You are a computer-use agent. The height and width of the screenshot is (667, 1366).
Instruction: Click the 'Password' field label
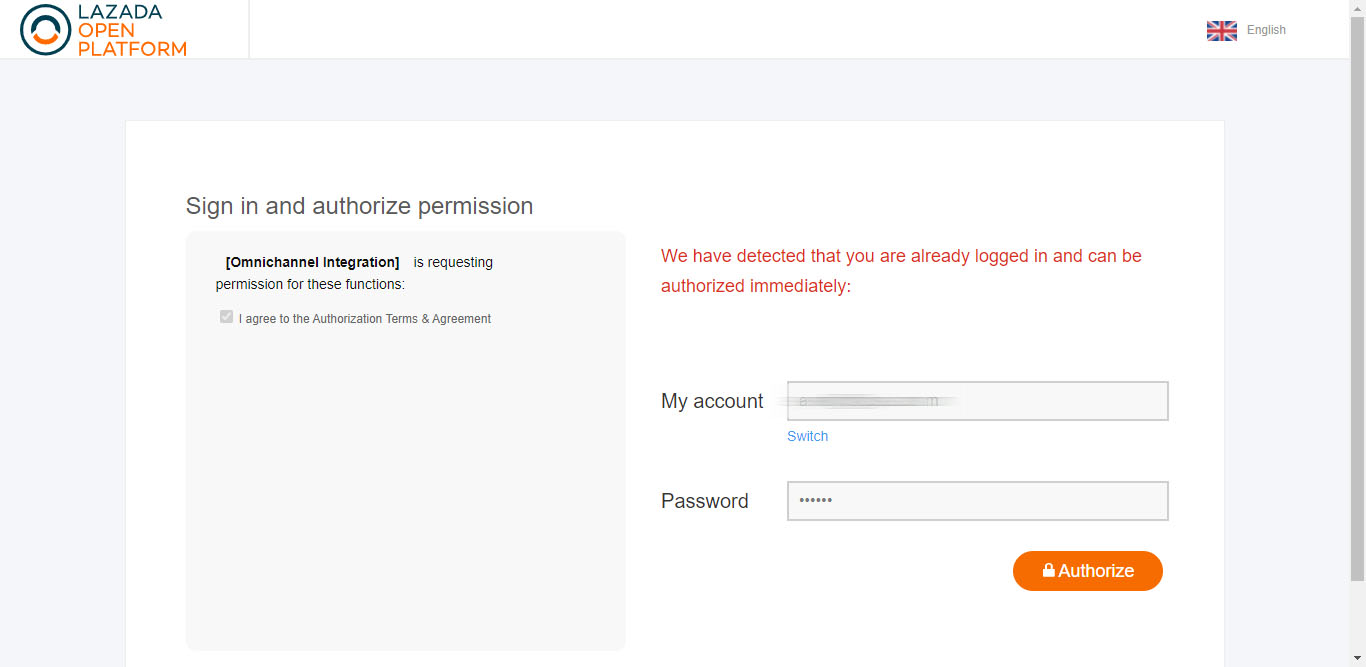pyautogui.click(x=705, y=501)
